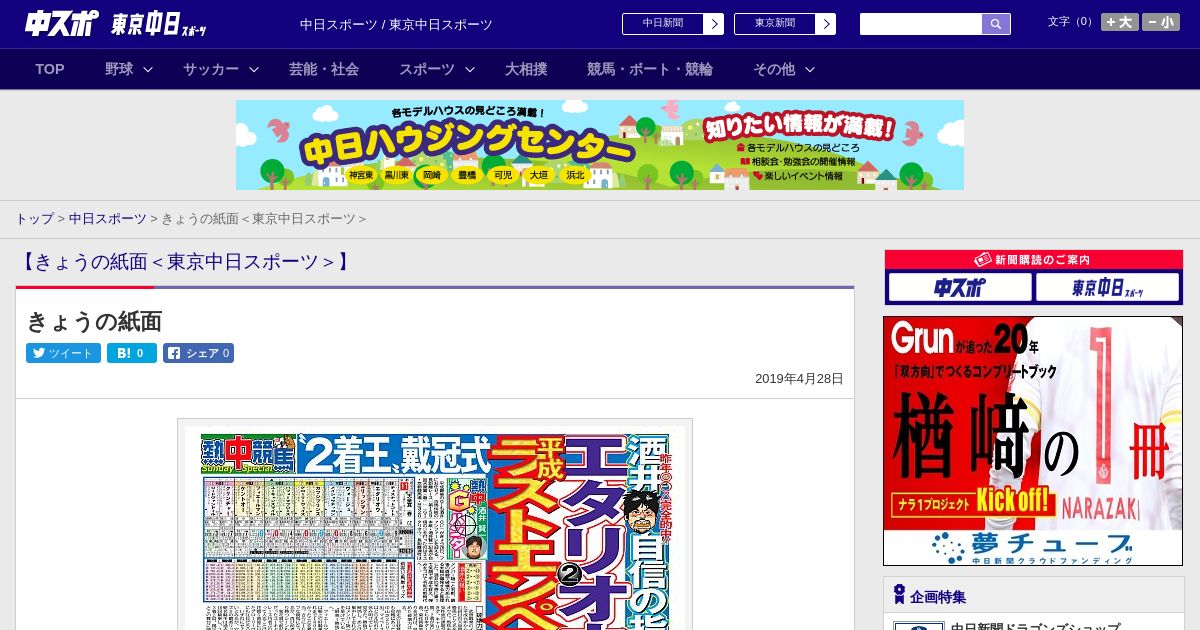
Task: Open 競馬・ボート・競輪 section
Action: 650,69
